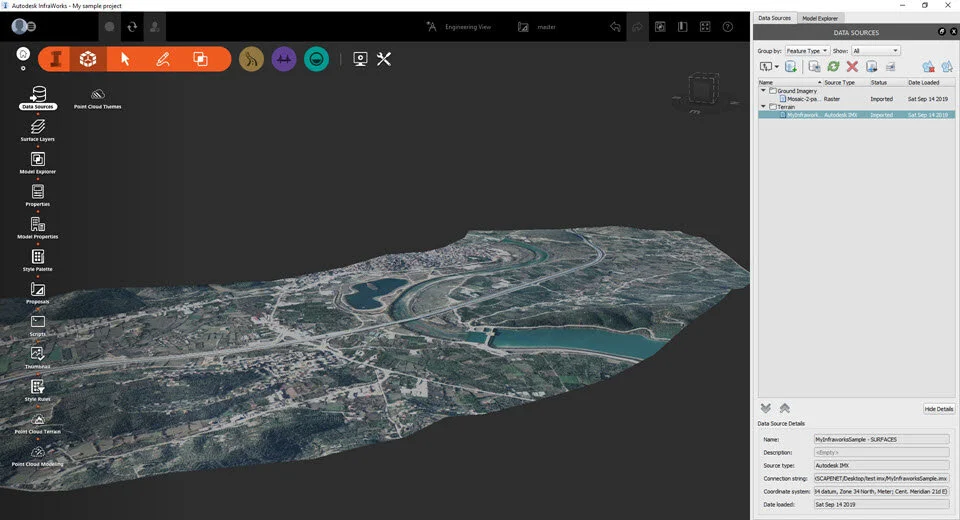This screenshot has height=520, width=960.
Task: Open the Style Rules tool
Action: (x=37, y=390)
